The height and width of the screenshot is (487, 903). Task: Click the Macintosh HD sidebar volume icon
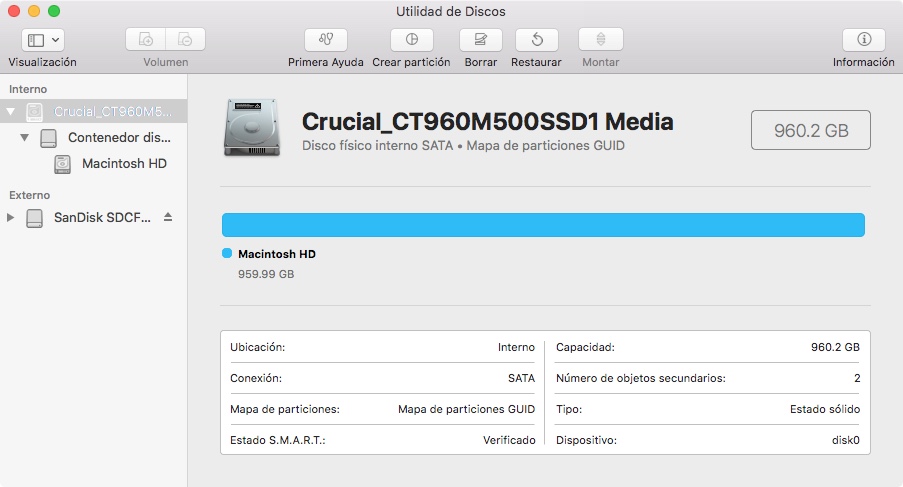pos(62,164)
